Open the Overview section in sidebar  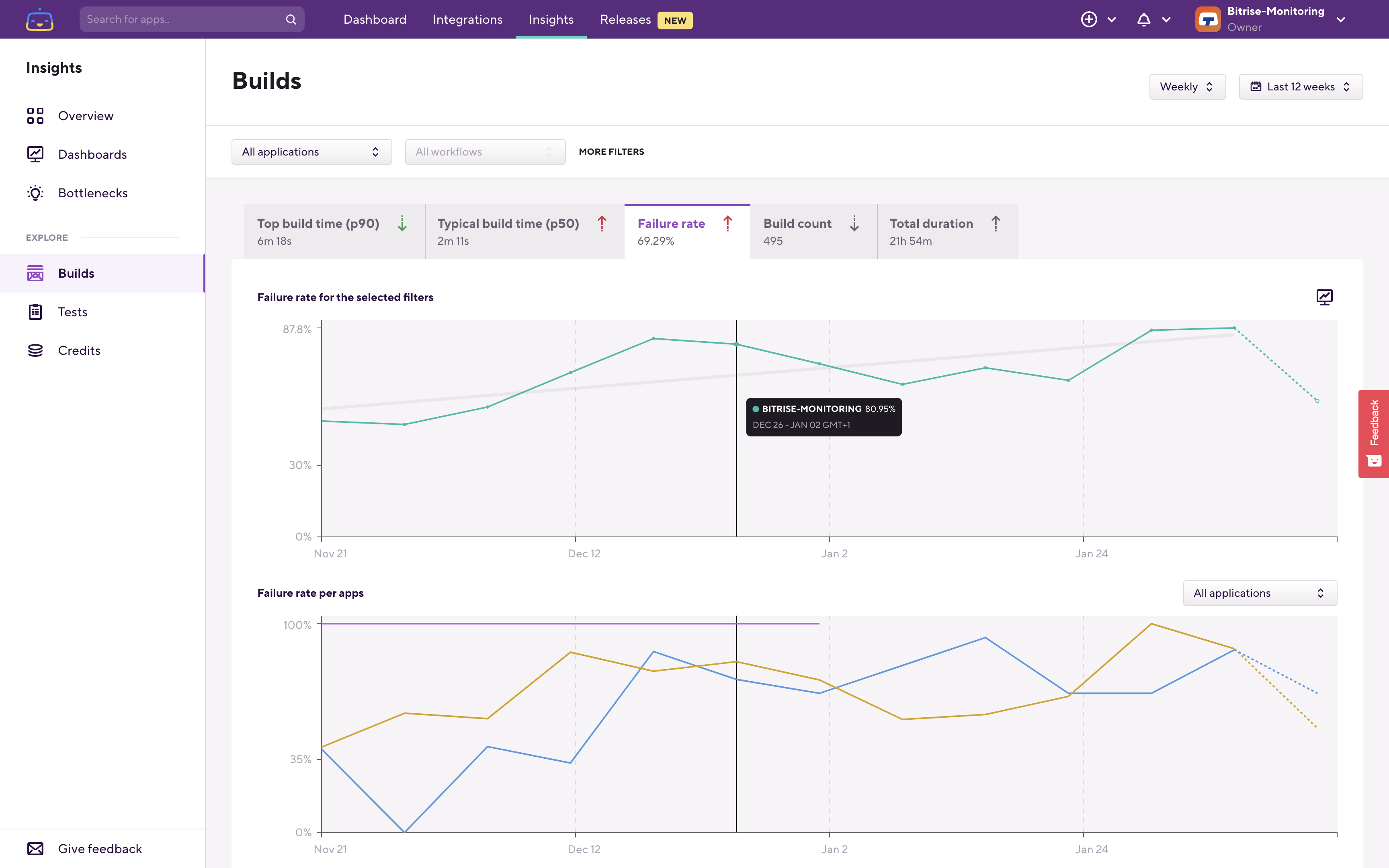coord(36,115)
